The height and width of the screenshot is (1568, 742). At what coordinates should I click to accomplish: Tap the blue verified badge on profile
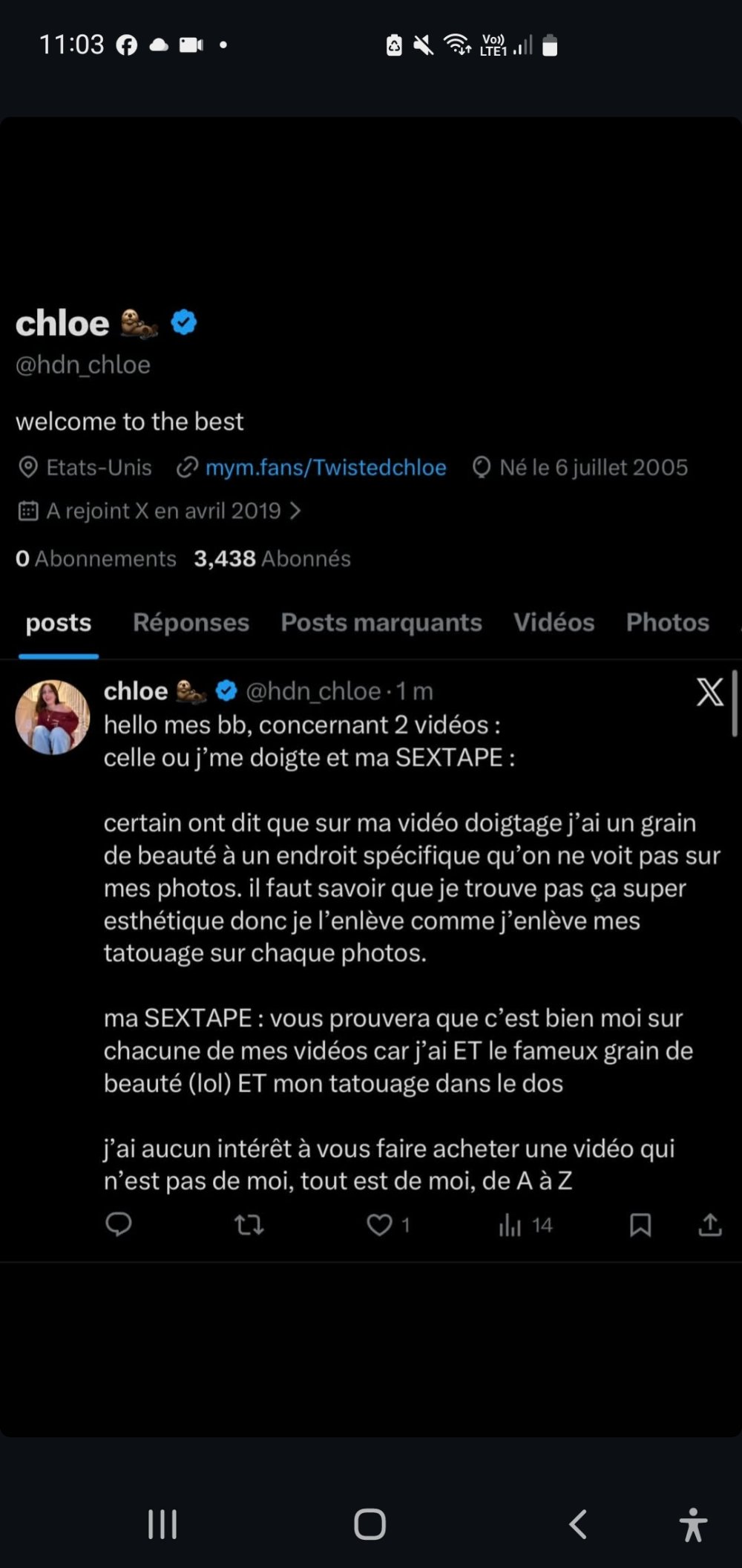point(184,323)
